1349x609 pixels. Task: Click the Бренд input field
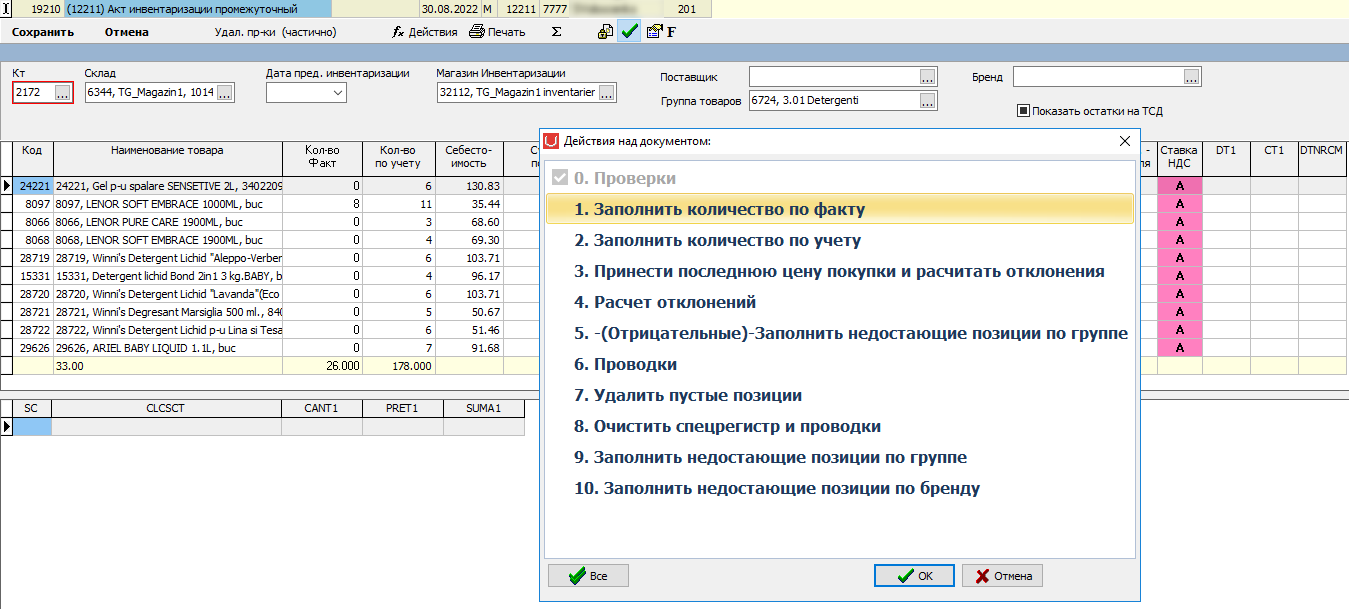pos(1098,77)
